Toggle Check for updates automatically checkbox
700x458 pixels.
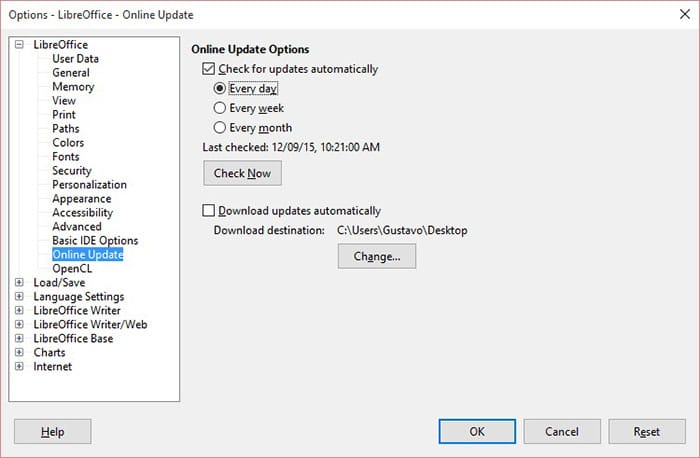point(209,69)
